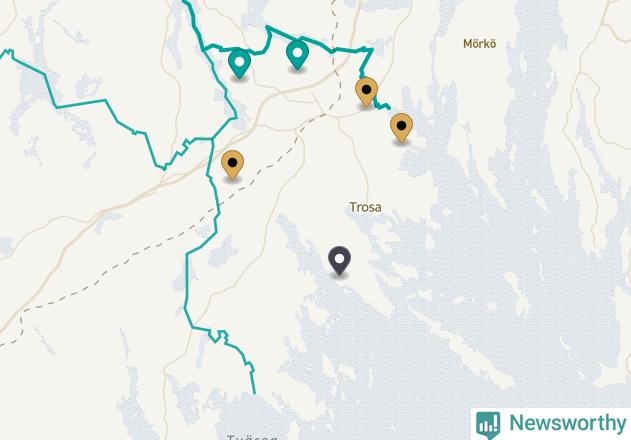Select the left teal map marker

point(239,63)
